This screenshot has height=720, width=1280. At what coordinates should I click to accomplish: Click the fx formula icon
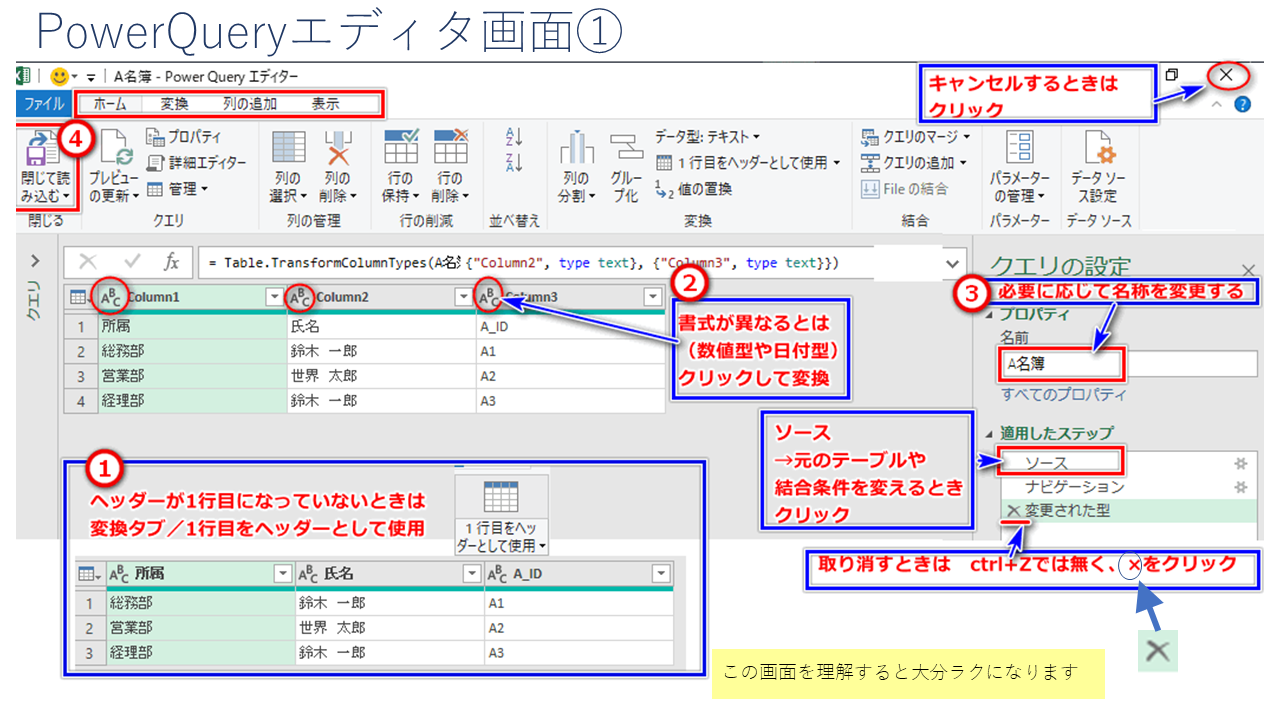(x=172, y=262)
